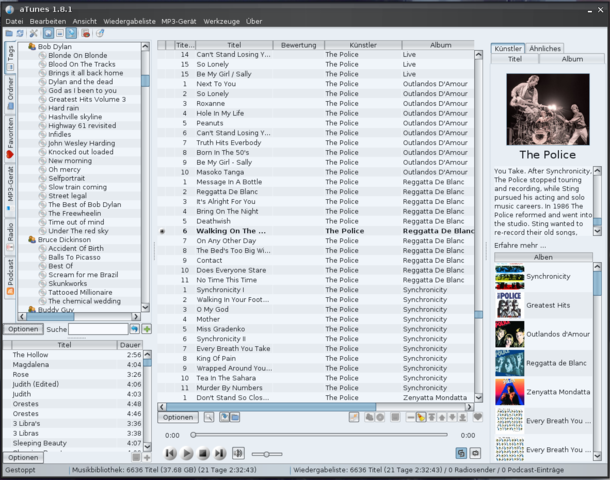610x480 pixels.
Task: Select Blood On The Tracks album
Action: coord(82,64)
